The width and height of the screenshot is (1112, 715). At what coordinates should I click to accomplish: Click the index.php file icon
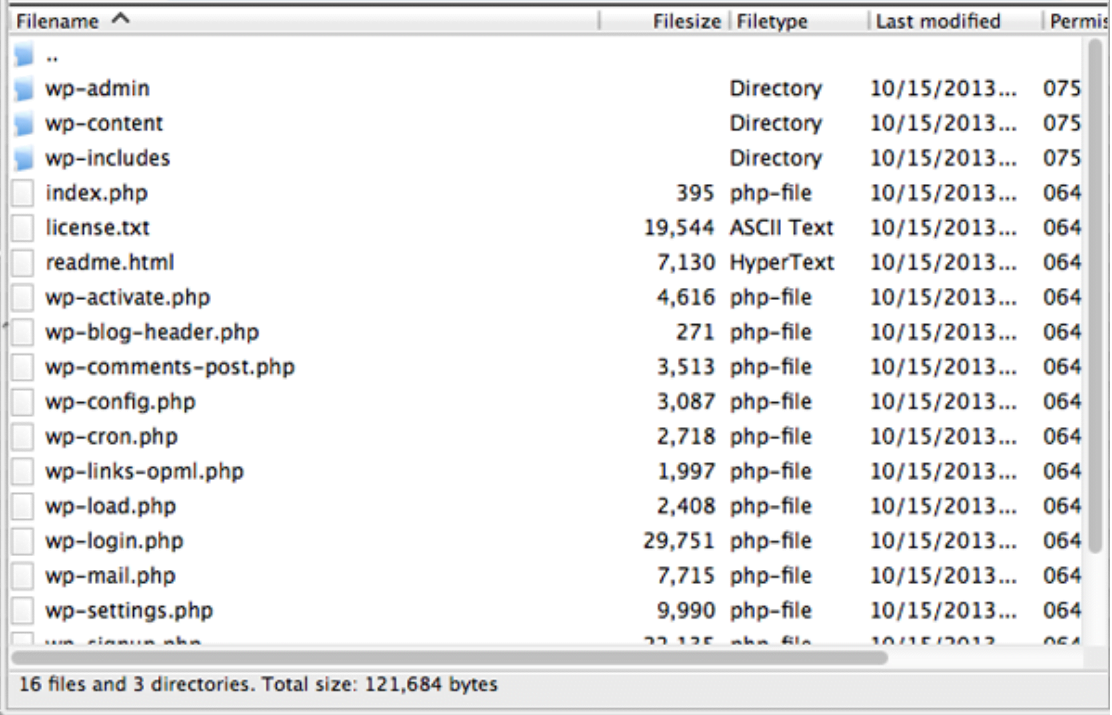click(23, 193)
